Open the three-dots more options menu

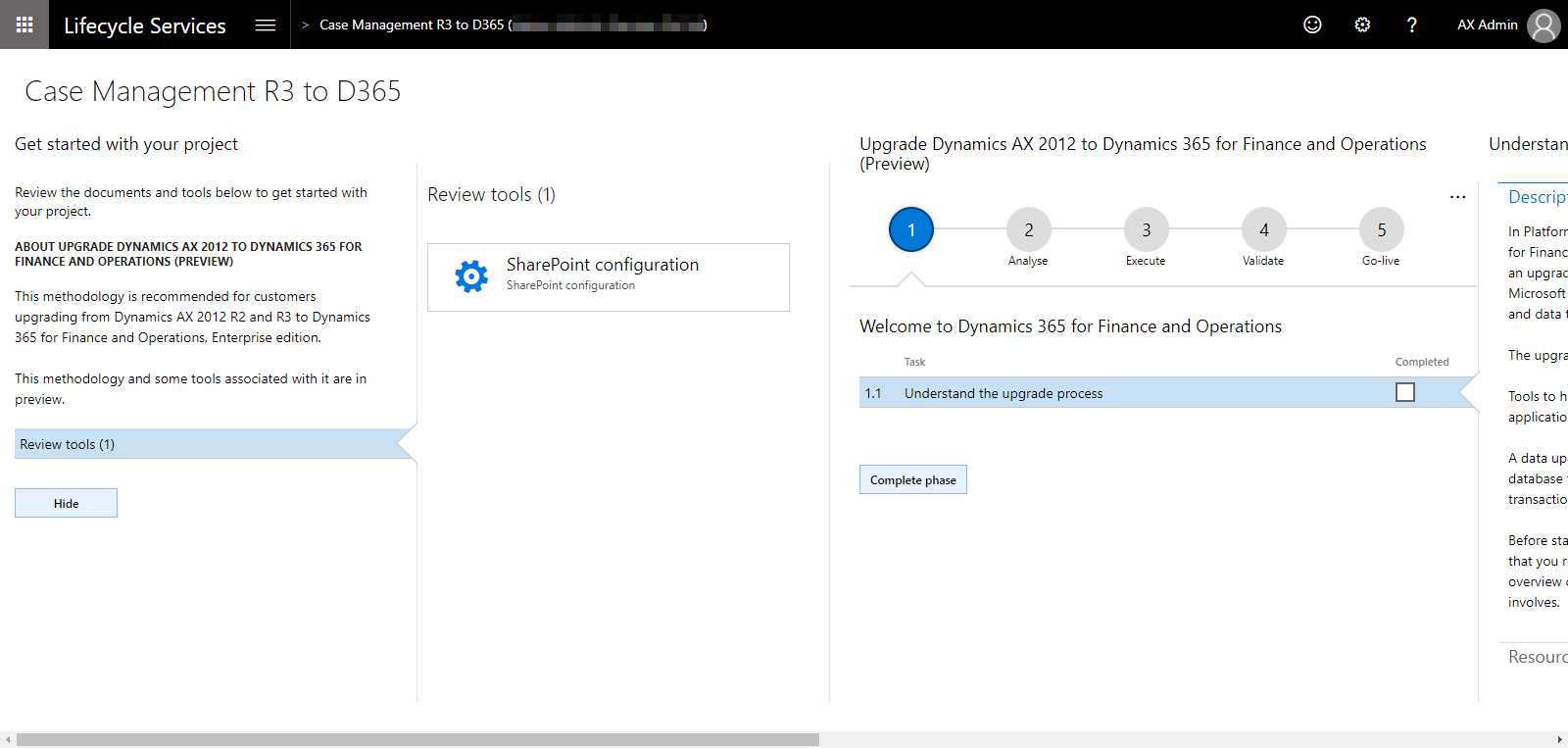[x=1458, y=197]
